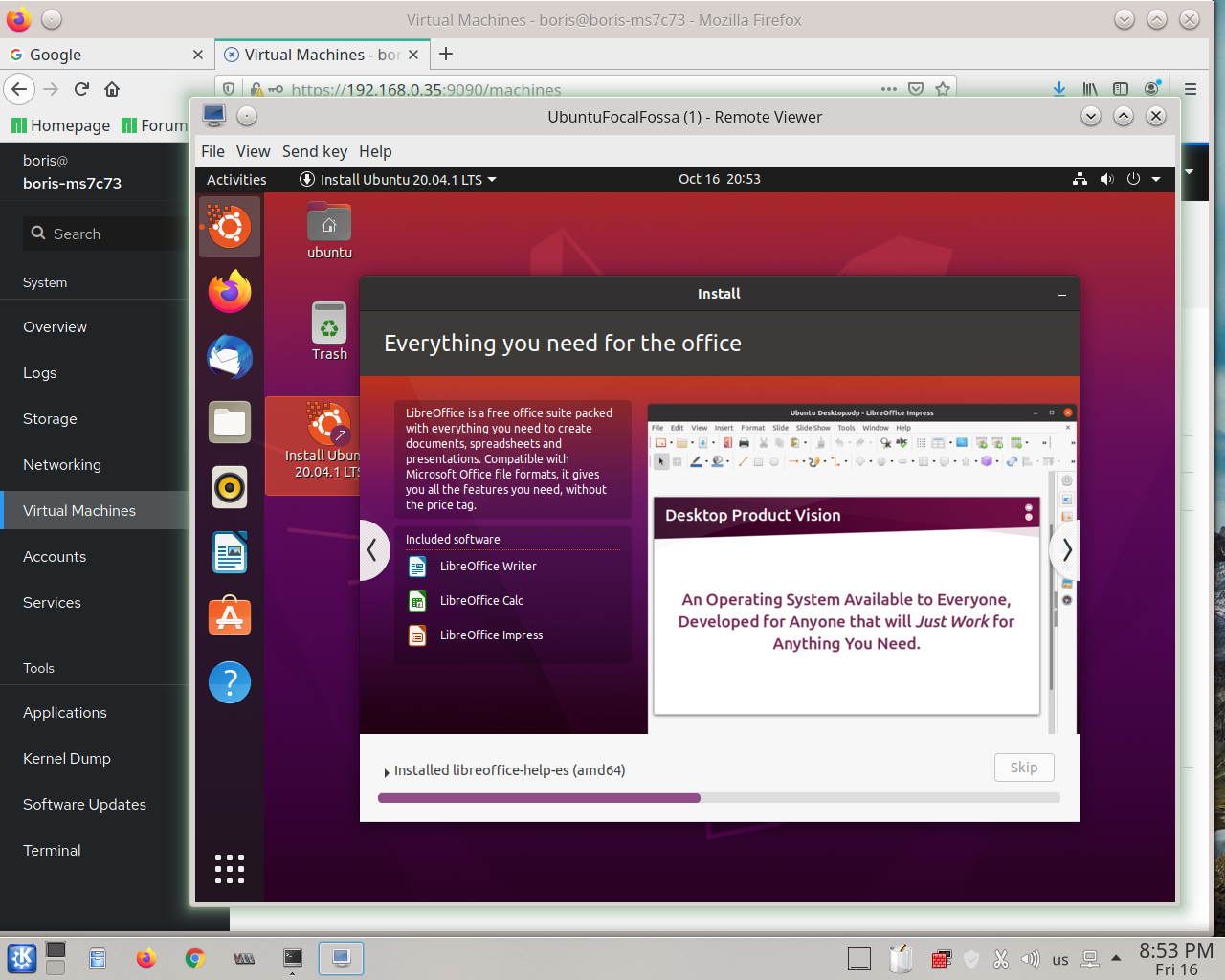This screenshot has width=1225, height=980.
Task: Open the View menu in Remote Viewer
Action: click(x=253, y=151)
